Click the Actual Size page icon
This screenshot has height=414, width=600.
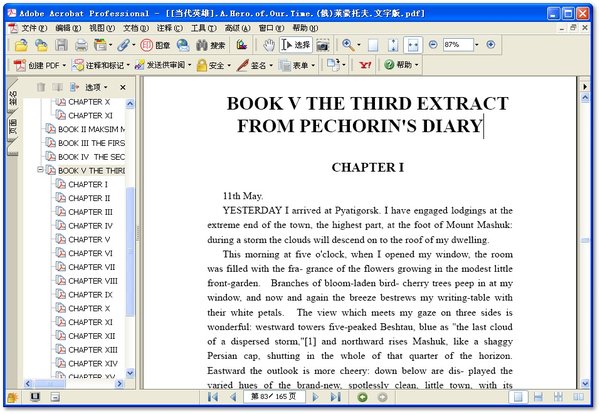pyautogui.click(x=373, y=45)
